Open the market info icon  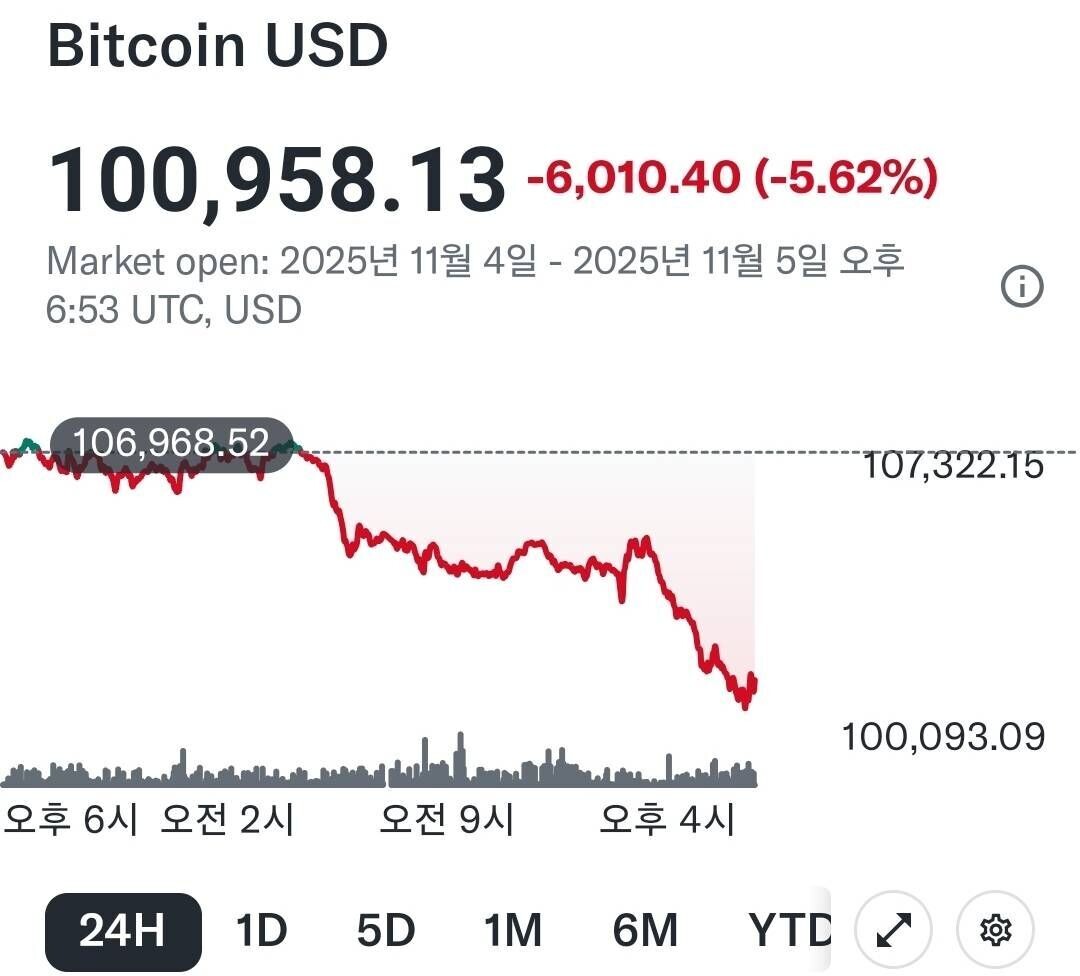click(x=1022, y=287)
